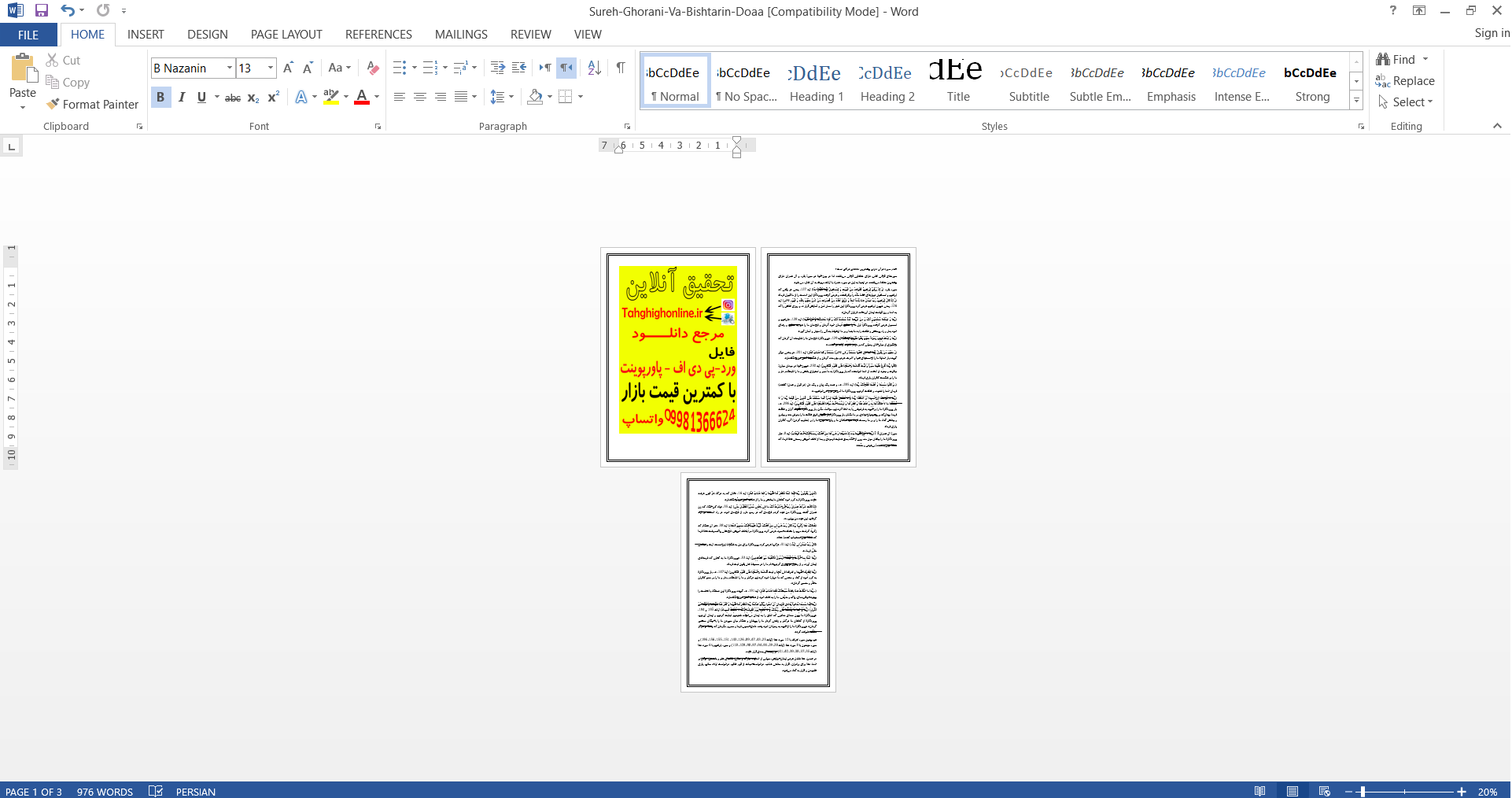Center align text

click(x=420, y=97)
